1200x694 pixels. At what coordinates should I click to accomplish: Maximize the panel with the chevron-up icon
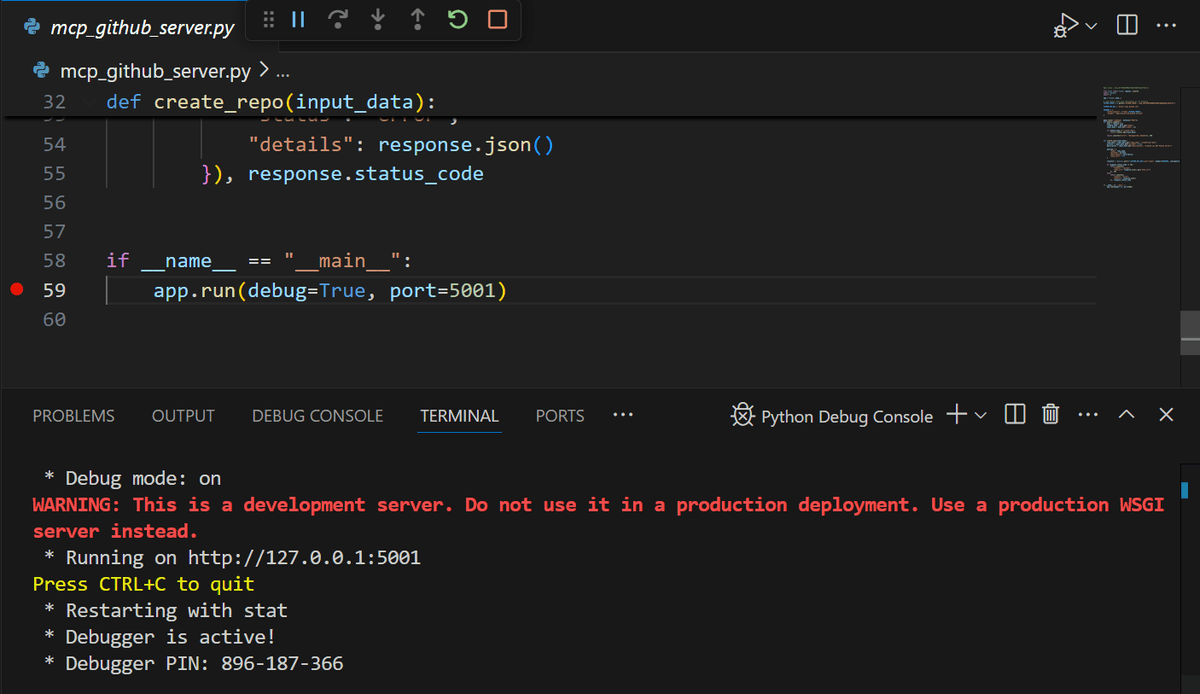point(1127,415)
